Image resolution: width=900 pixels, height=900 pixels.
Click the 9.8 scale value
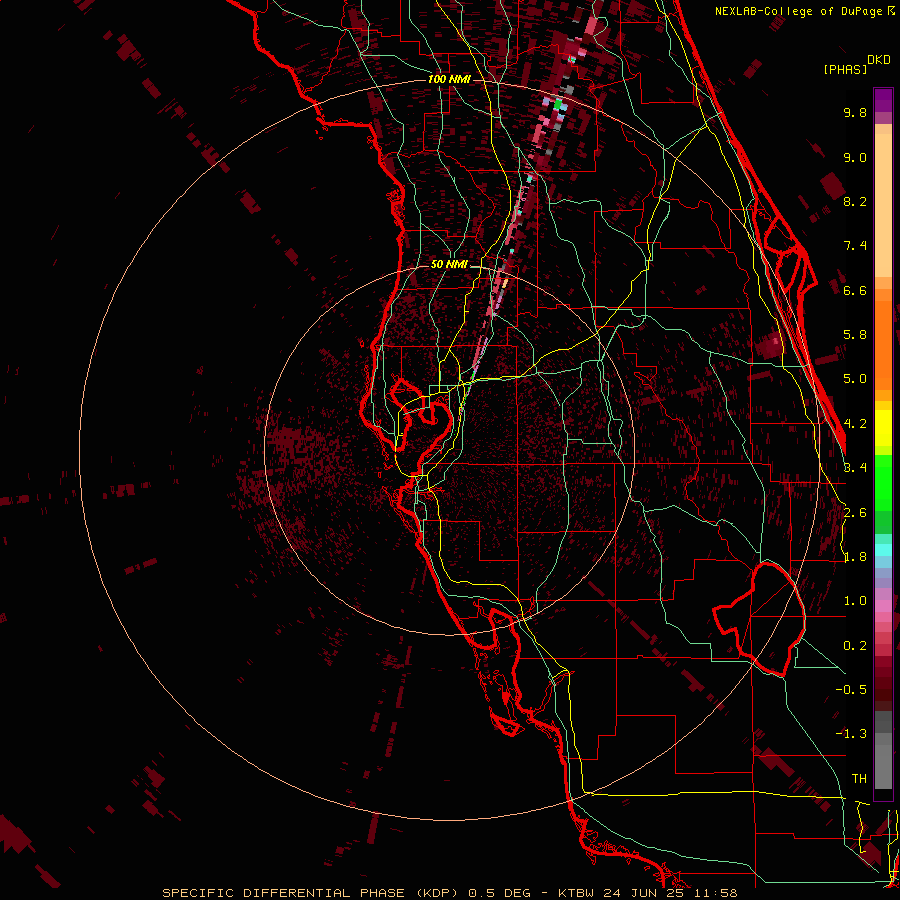click(855, 112)
